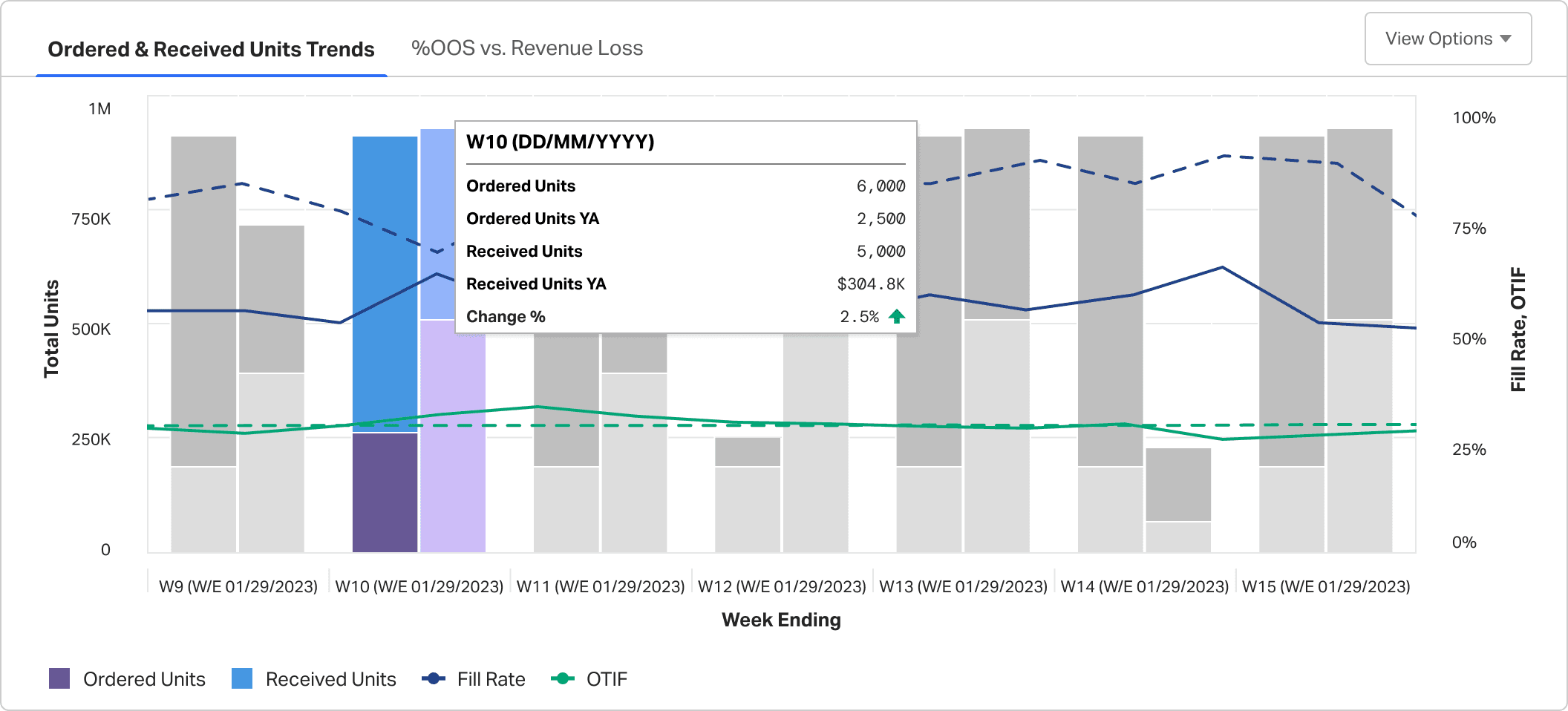This screenshot has width=1568, height=711.
Task: Select the W12 (W/E 01/29/2023) axis label
Action: point(782,586)
